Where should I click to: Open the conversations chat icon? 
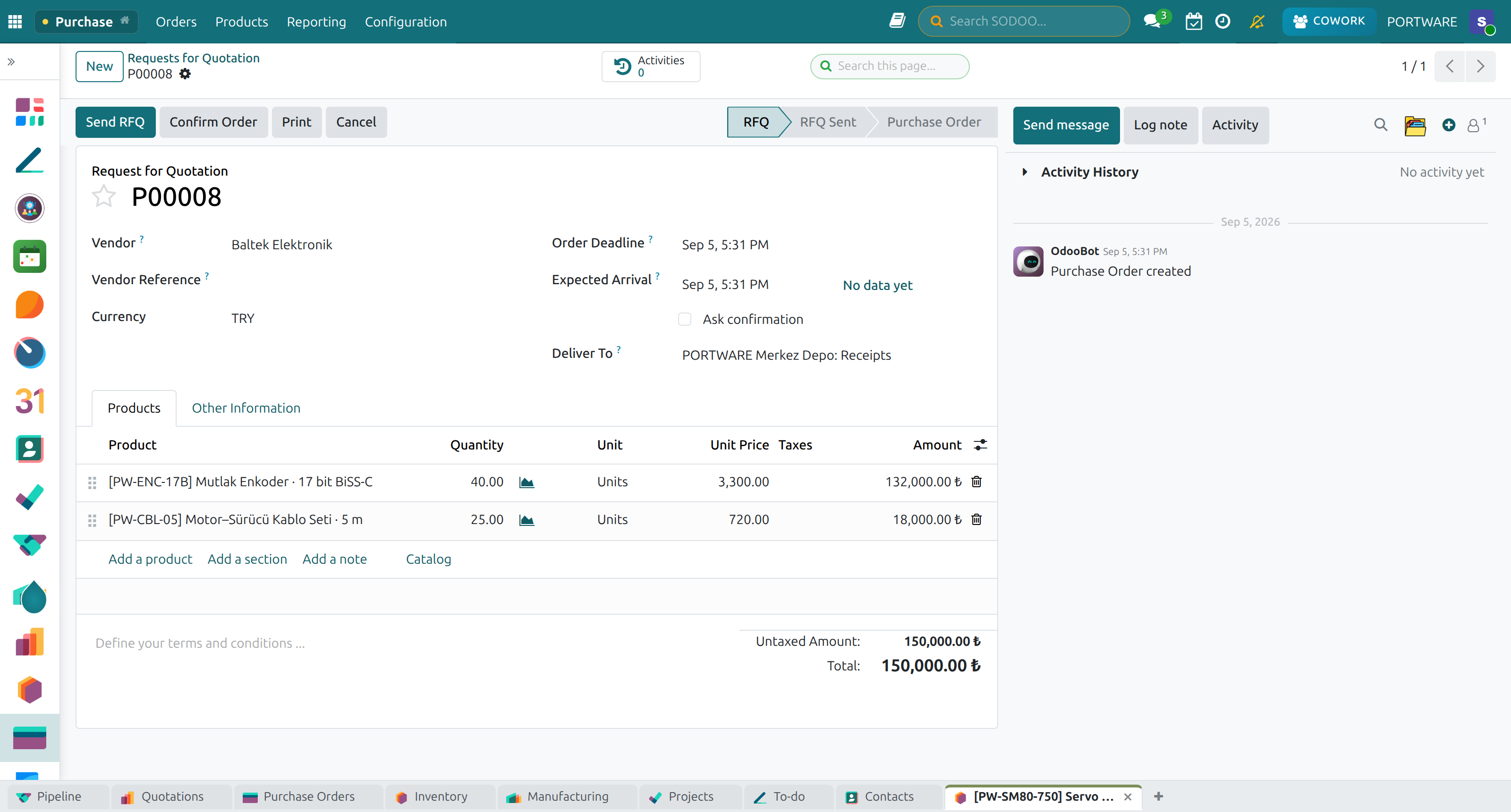(1152, 22)
